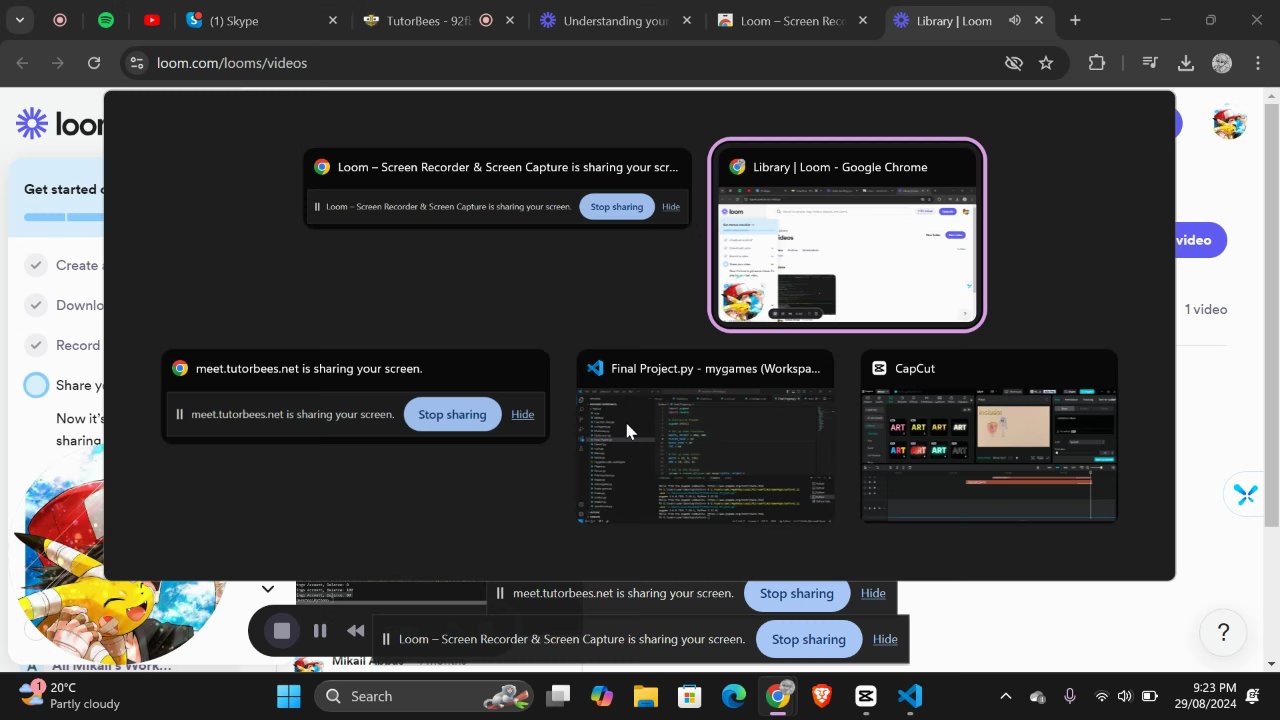Click the '1 video' count text

(1206, 309)
